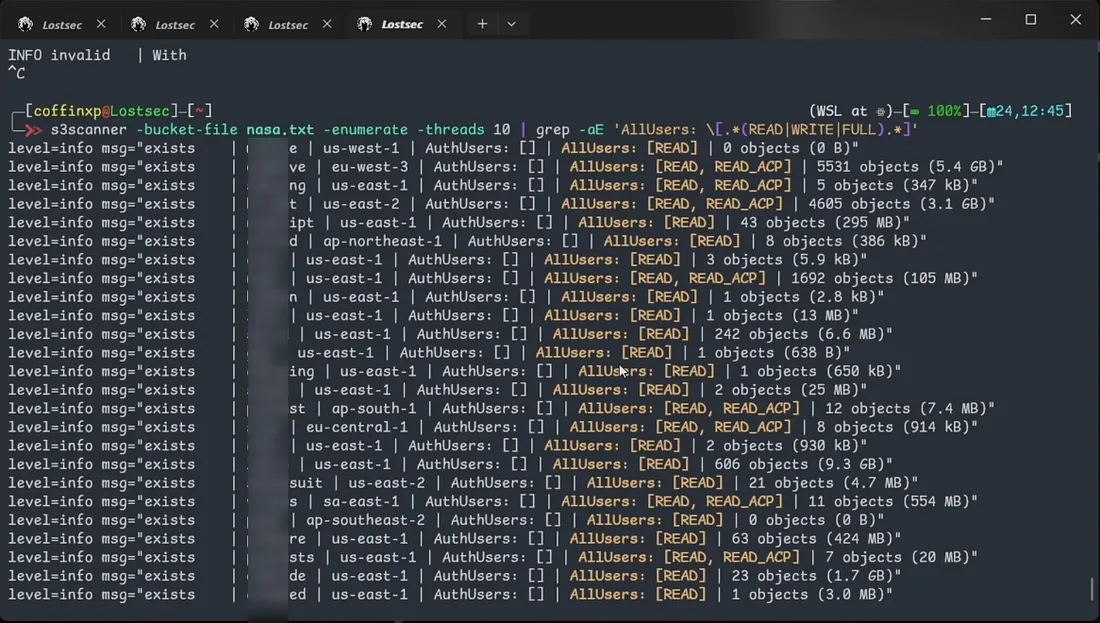Click the '-bucket-file' flag
Image resolution: width=1100 pixels, height=623 pixels.
pyautogui.click(x=187, y=130)
